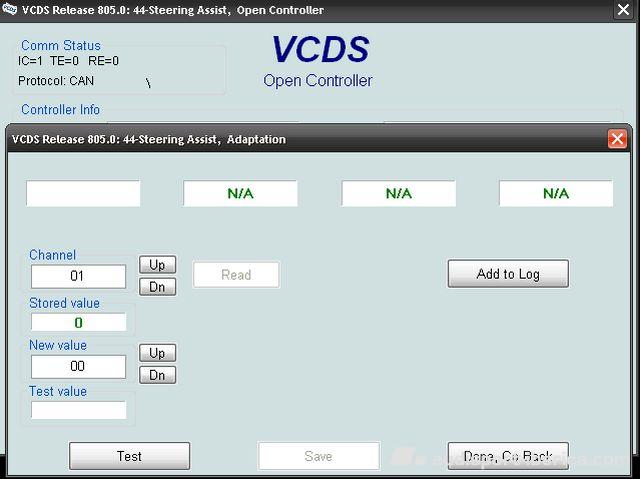
Task: Close the Open Controller window
Action: (623, 9)
